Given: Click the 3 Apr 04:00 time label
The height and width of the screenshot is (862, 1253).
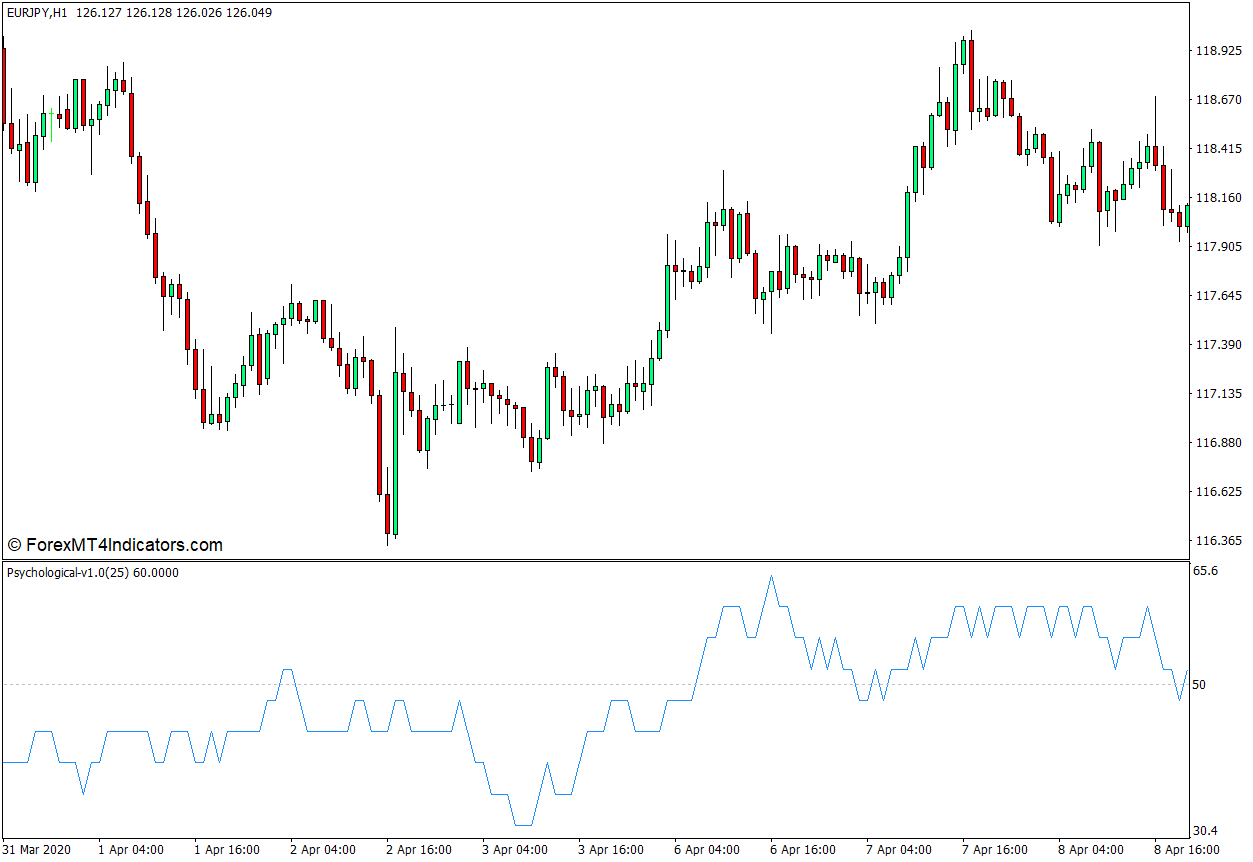Looking at the screenshot, I should tap(514, 850).
